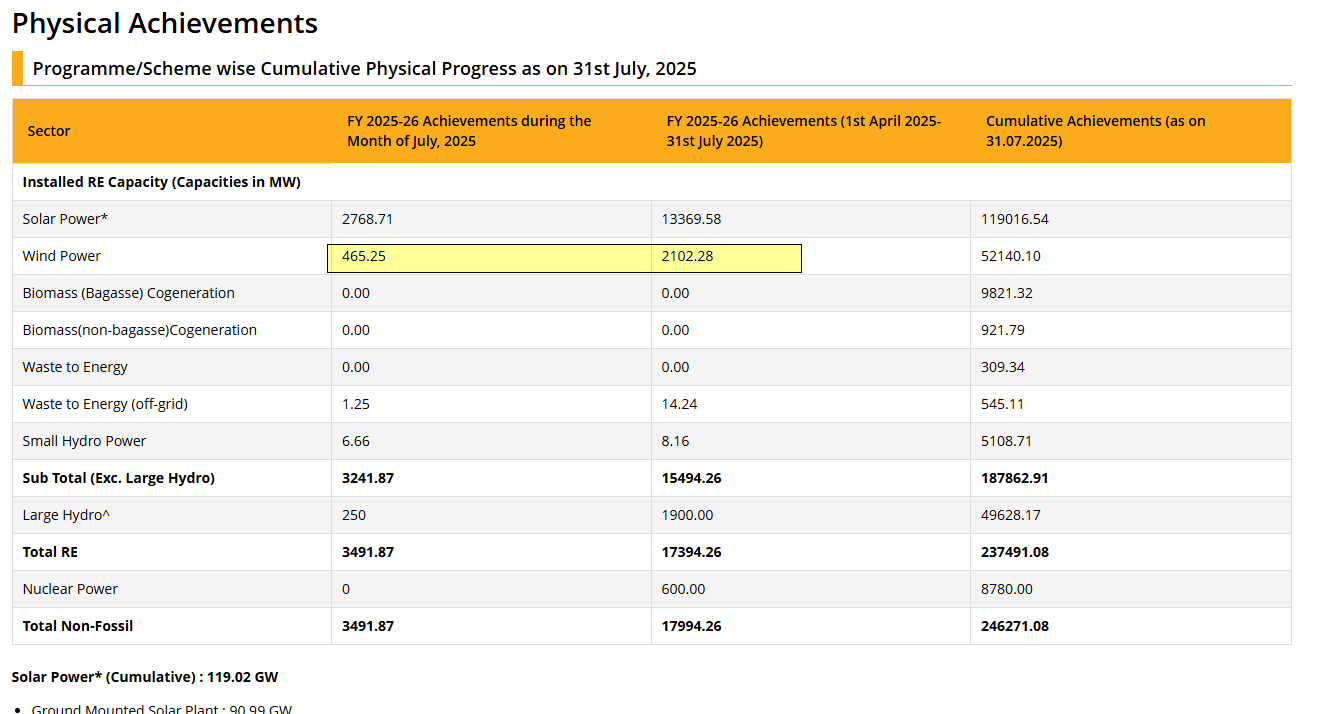Click the highlighted Wind Power value 465.25
Image resolution: width=1318 pixels, height=714 pixels.
coord(364,257)
